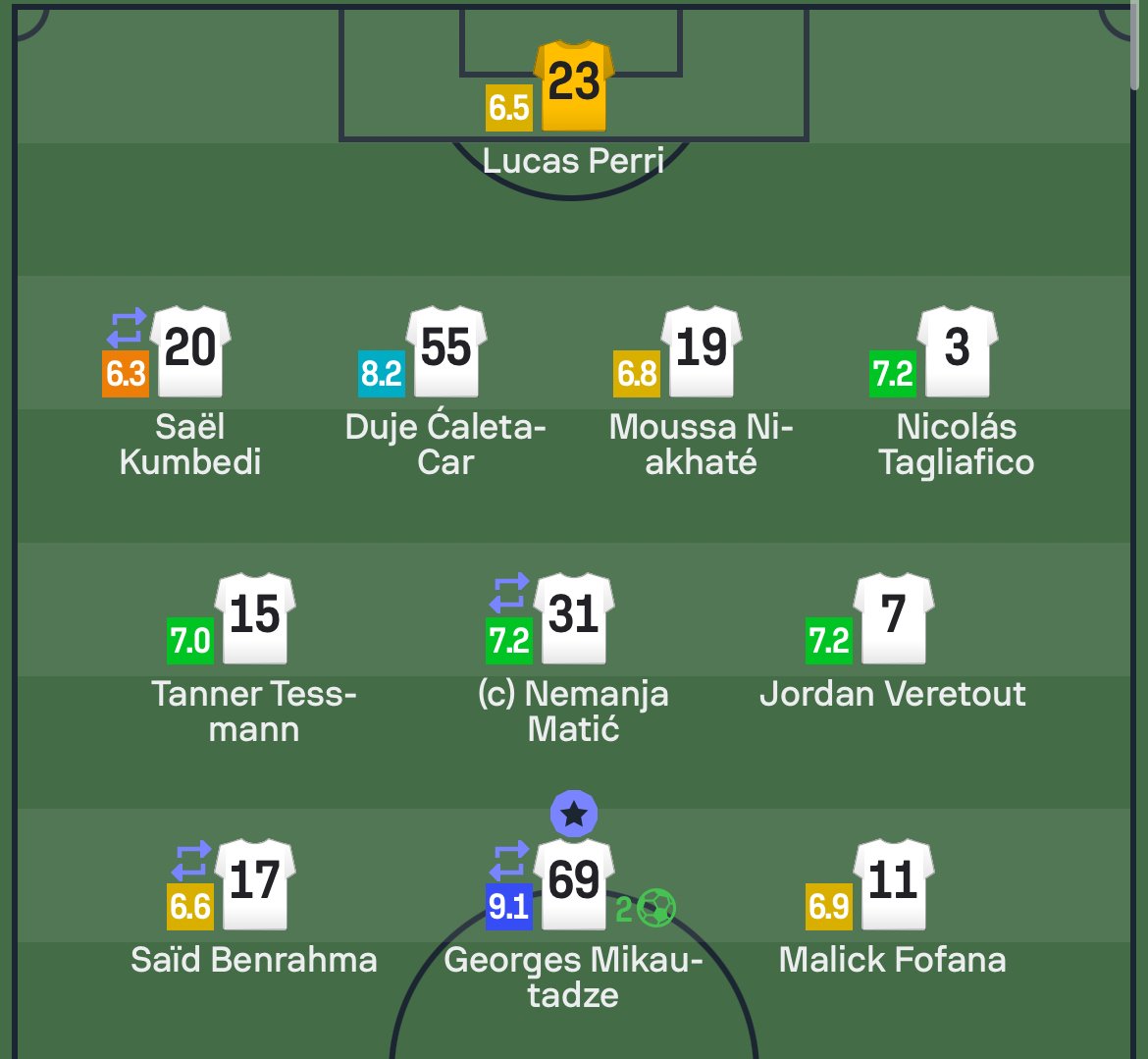Screen dimensions: 1148x1059
Task: Select the Jordan Veretout name label
Action: [x=893, y=694]
